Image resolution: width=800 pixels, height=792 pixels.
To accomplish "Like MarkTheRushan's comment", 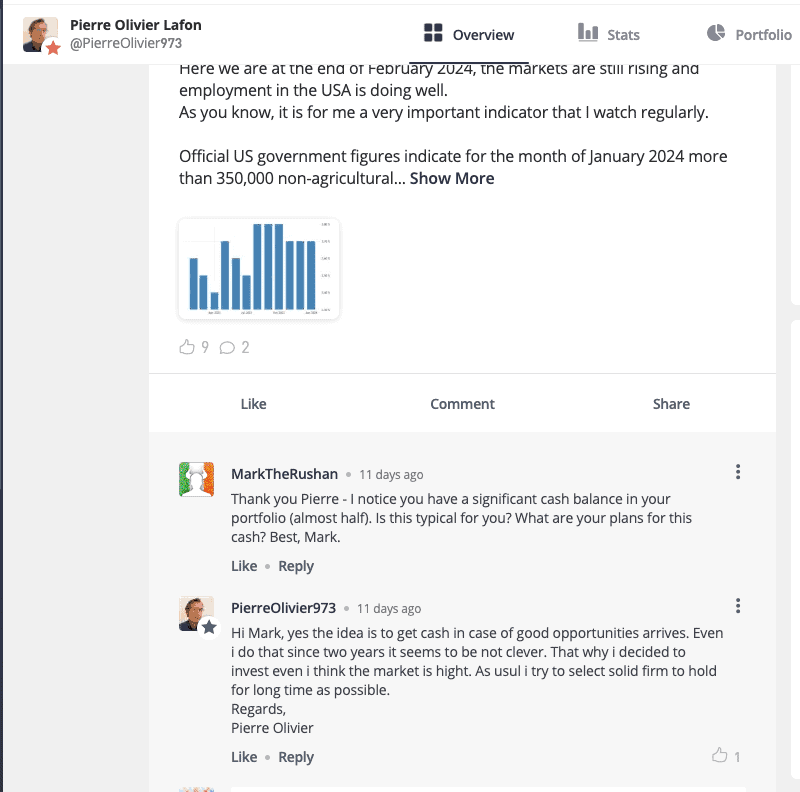I will pos(244,566).
